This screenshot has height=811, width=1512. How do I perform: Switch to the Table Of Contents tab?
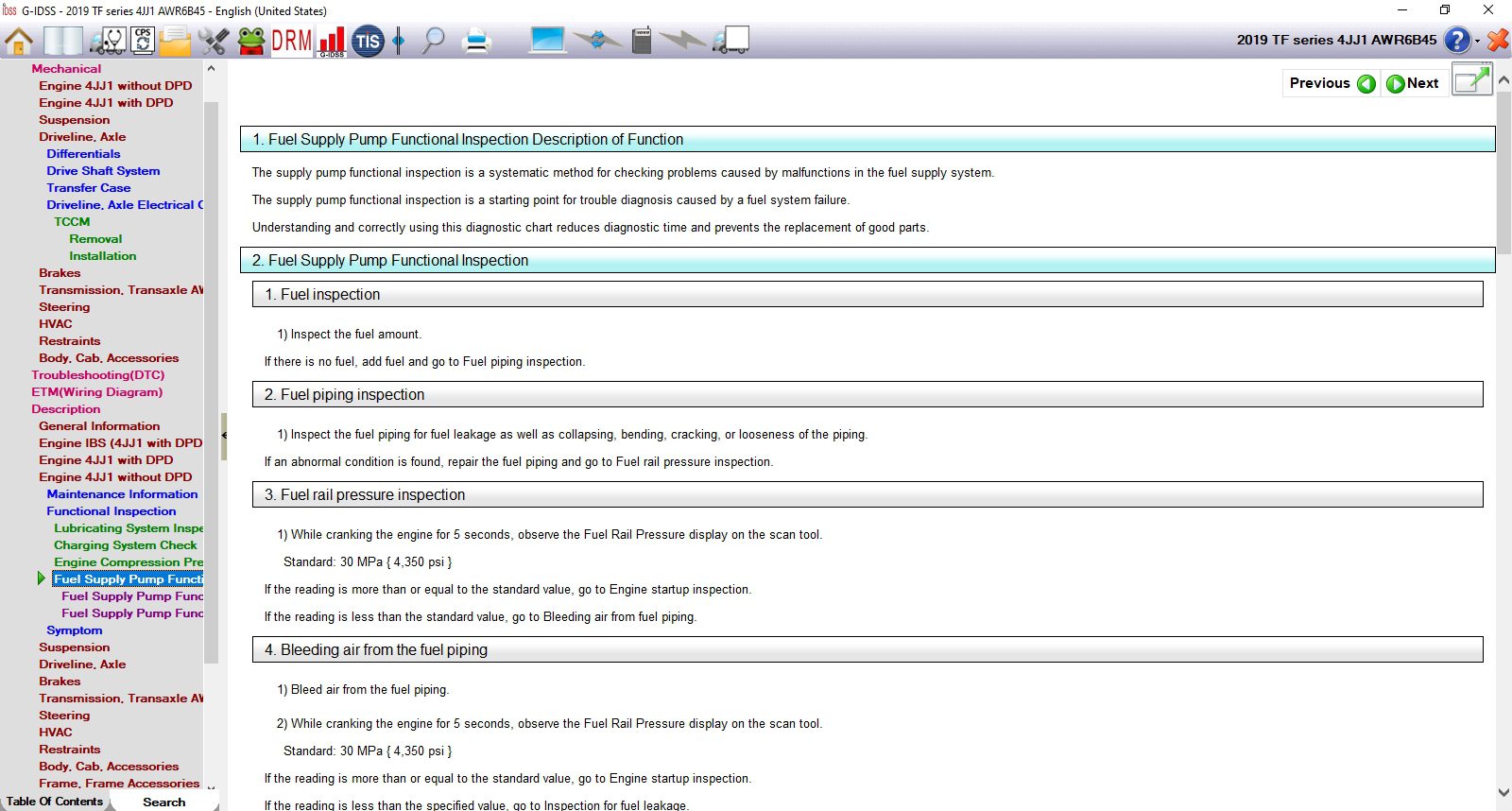55,802
